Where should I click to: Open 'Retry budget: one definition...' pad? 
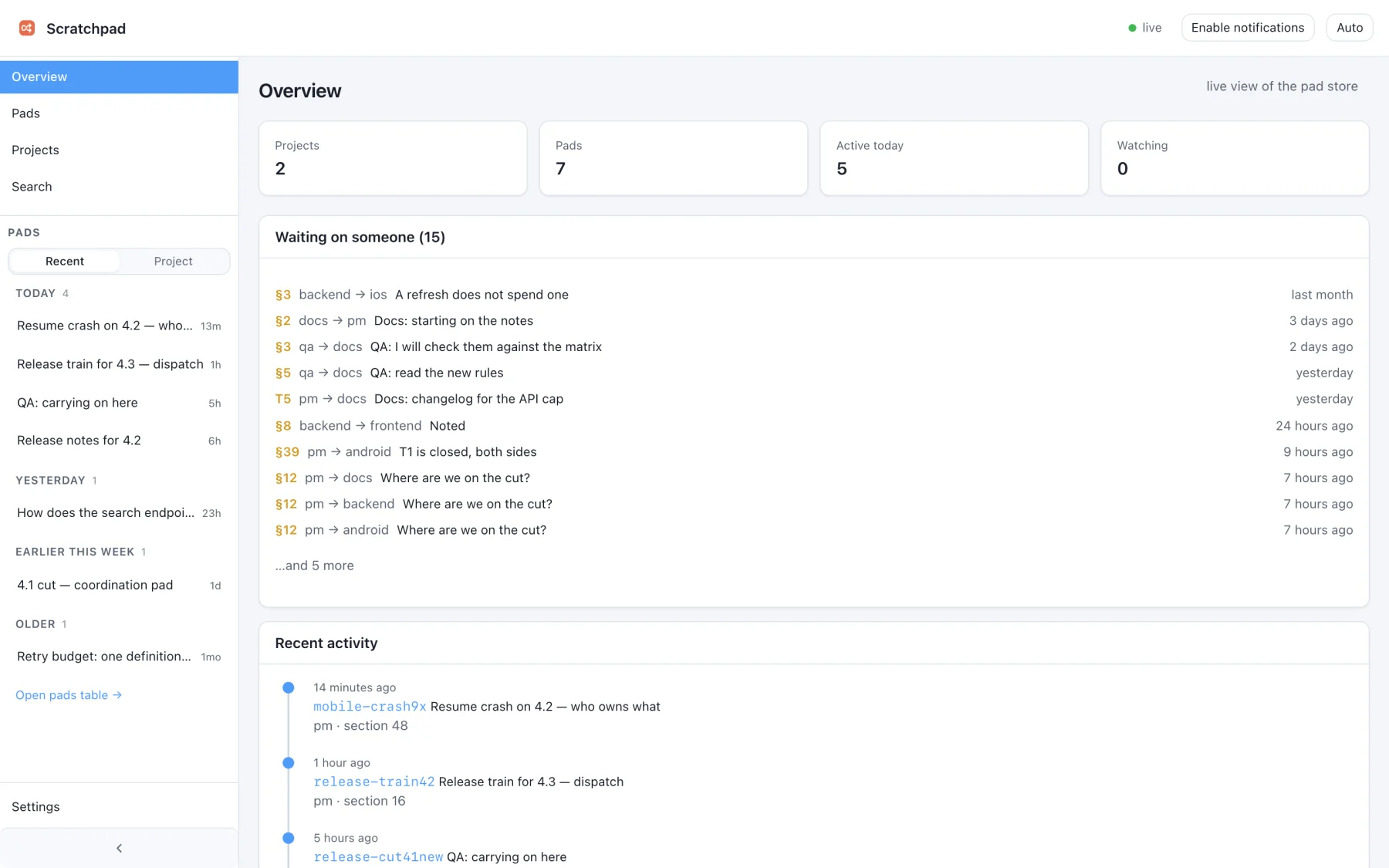click(119, 657)
